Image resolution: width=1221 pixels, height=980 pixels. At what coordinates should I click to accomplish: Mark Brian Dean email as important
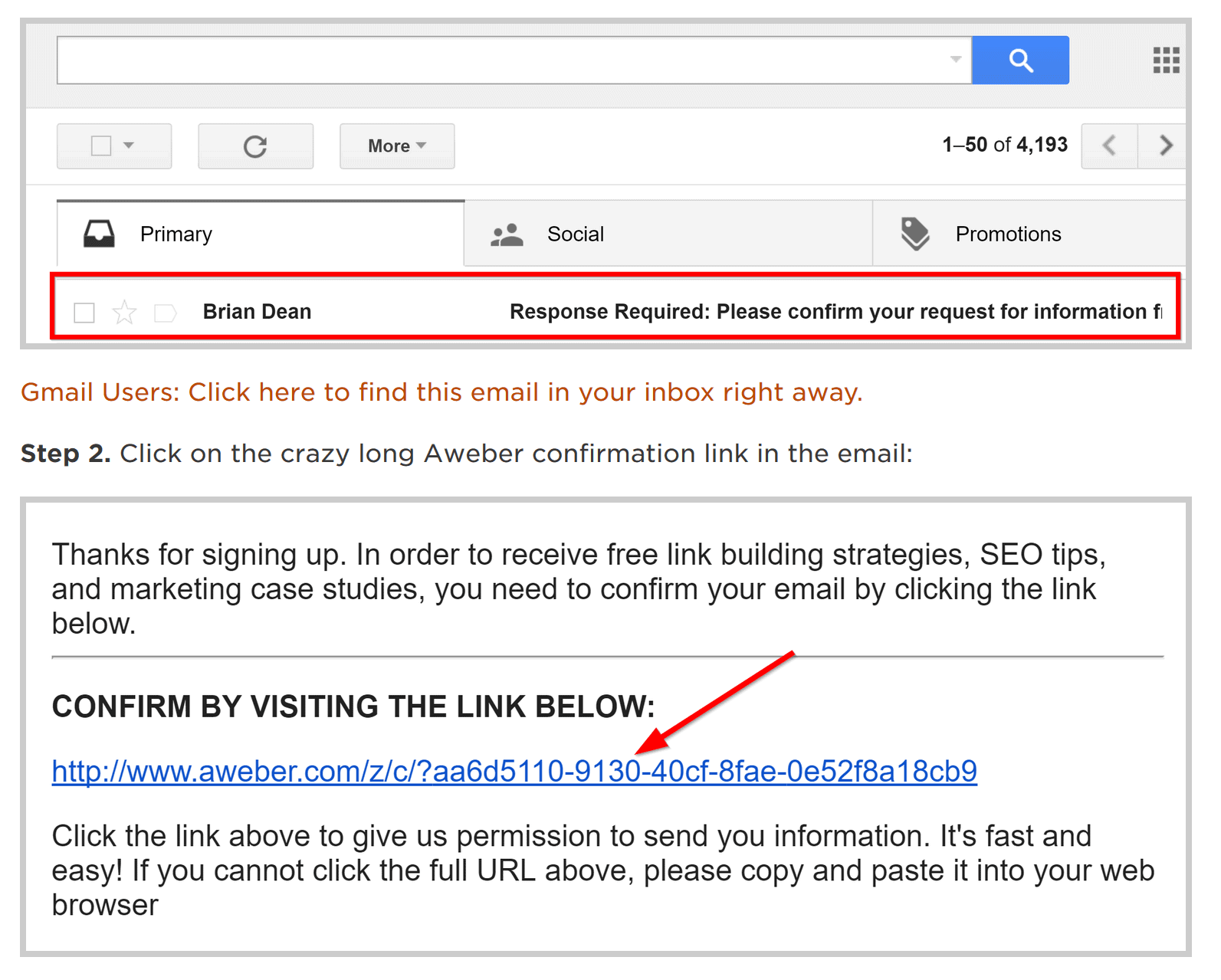(165, 313)
